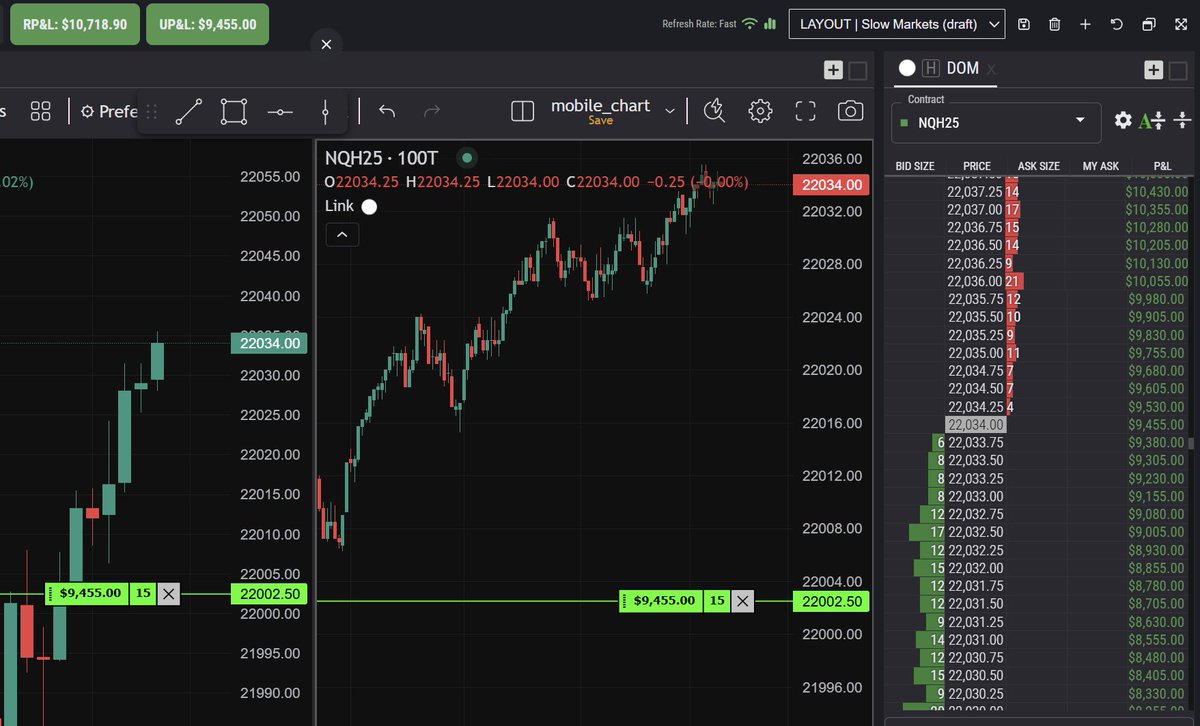Collapse the chart legend chevron

pyautogui.click(x=341, y=235)
